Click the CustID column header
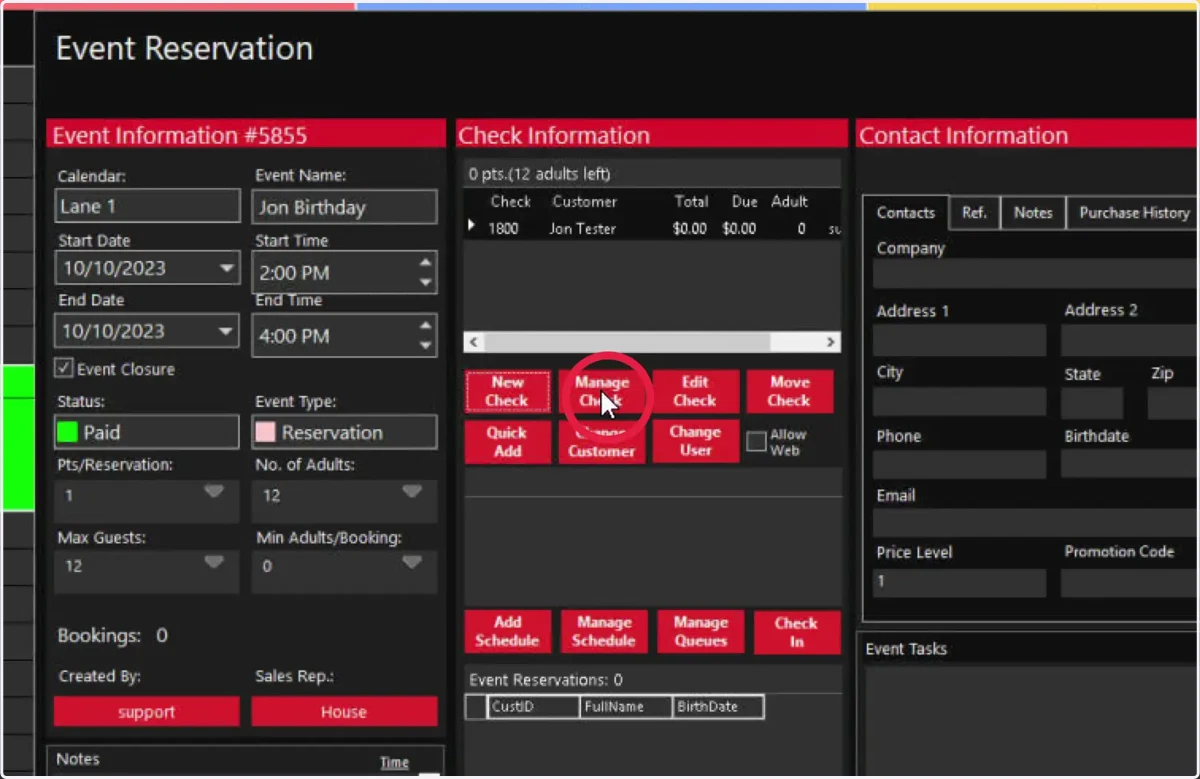Viewport: 1200px width, 779px height. tap(534, 707)
